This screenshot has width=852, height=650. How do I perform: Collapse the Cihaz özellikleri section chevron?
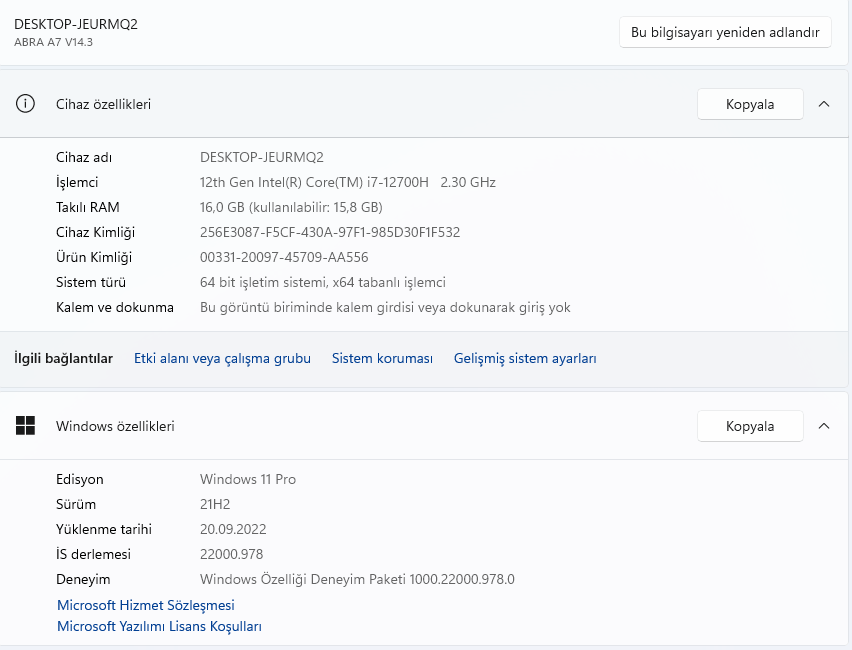click(x=824, y=104)
